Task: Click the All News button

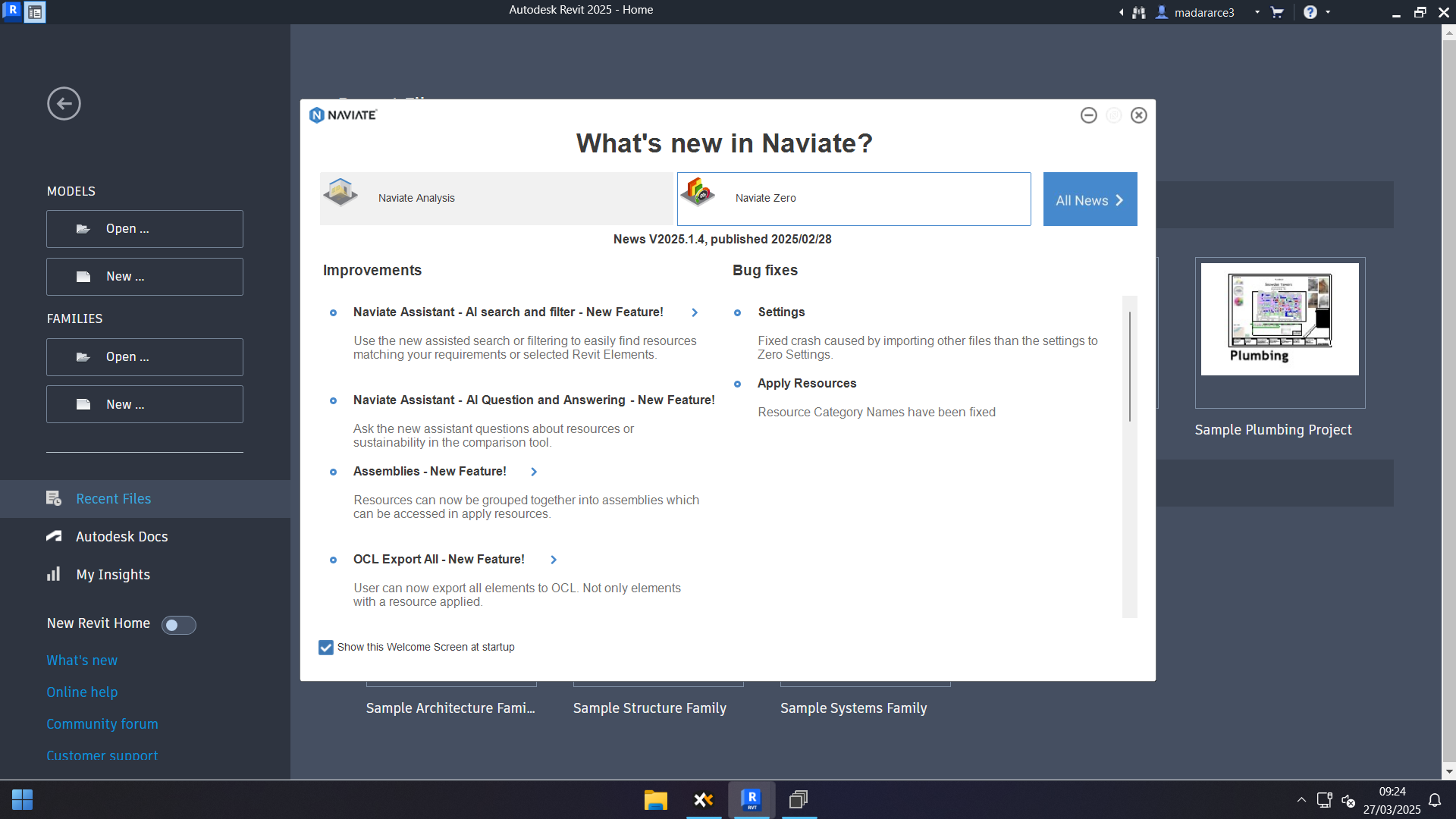Action: (1090, 199)
